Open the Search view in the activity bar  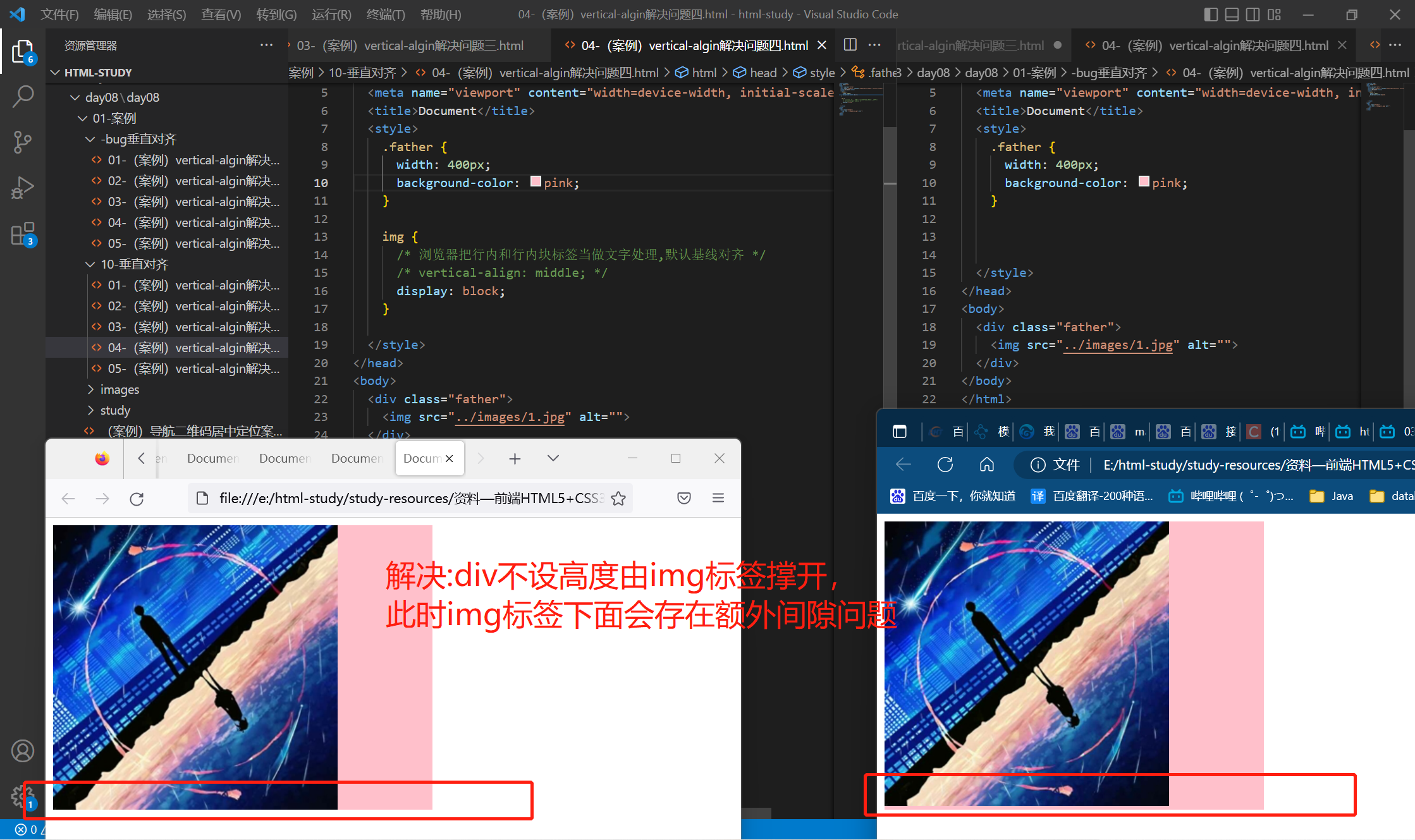[x=23, y=97]
